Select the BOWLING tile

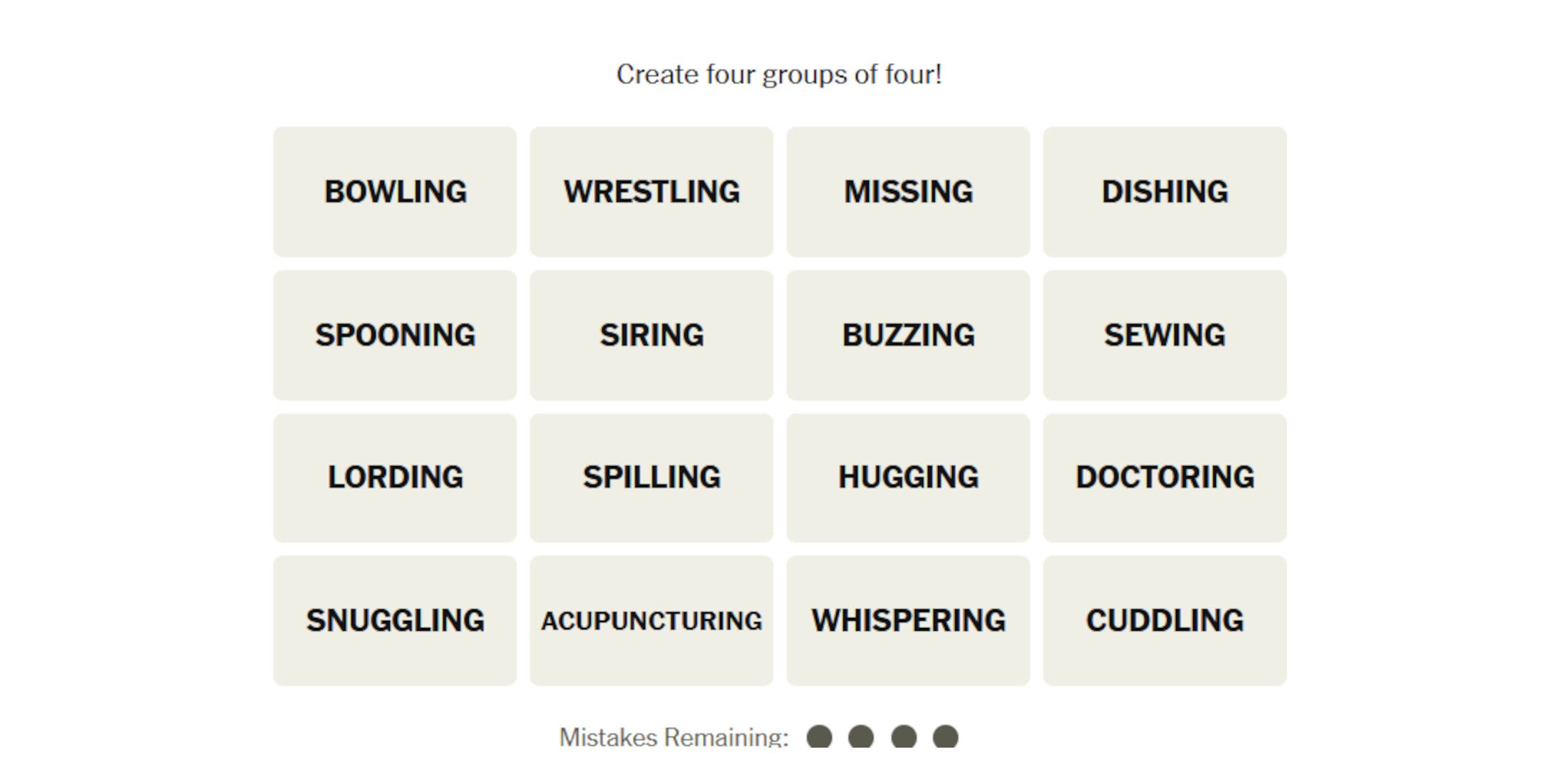pos(395,192)
